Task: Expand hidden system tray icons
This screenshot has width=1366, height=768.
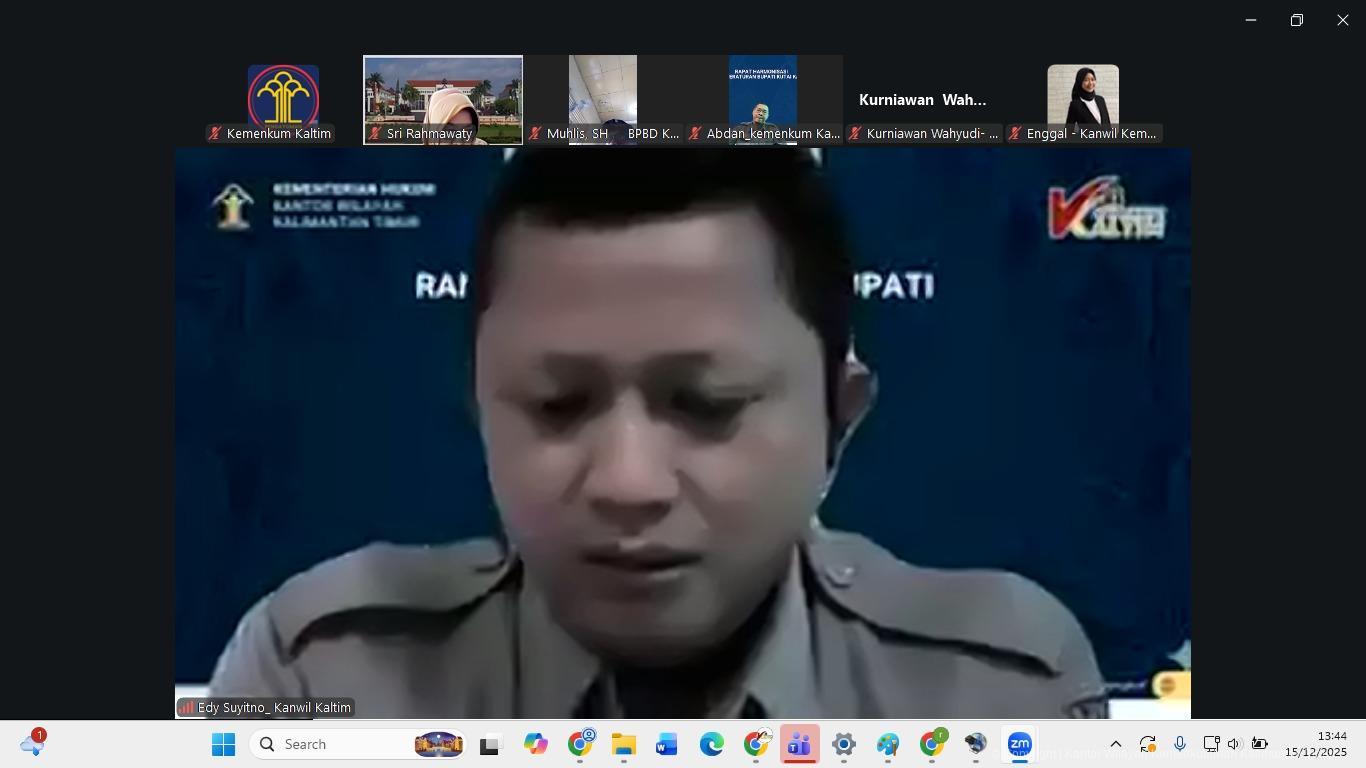Action: pos(1116,744)
